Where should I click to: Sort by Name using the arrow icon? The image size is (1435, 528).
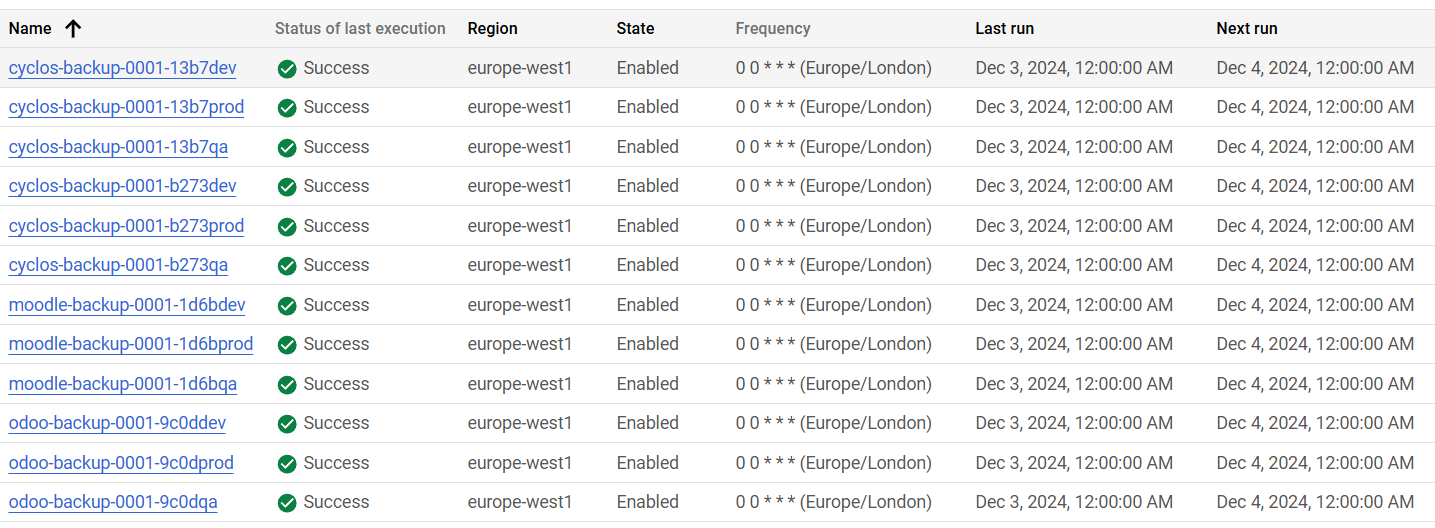(x=73, y=29)
